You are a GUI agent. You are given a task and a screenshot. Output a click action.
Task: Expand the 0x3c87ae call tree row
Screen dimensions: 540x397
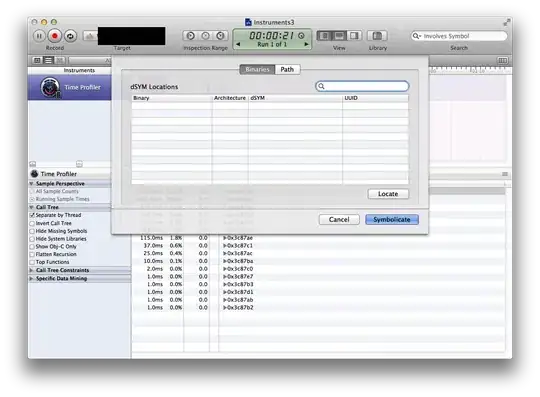(x=225, y=238)
